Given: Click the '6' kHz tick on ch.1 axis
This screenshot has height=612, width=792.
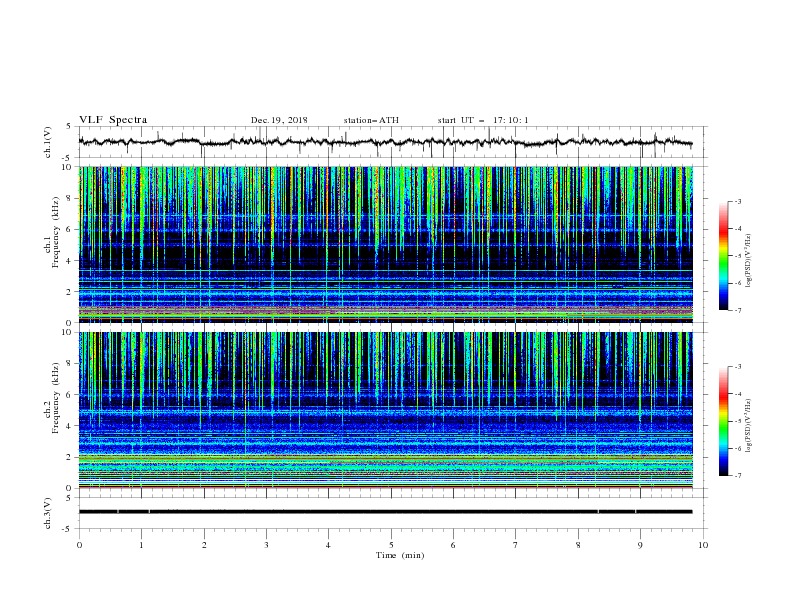Looking at the screenshot, I should pos(70,229).
